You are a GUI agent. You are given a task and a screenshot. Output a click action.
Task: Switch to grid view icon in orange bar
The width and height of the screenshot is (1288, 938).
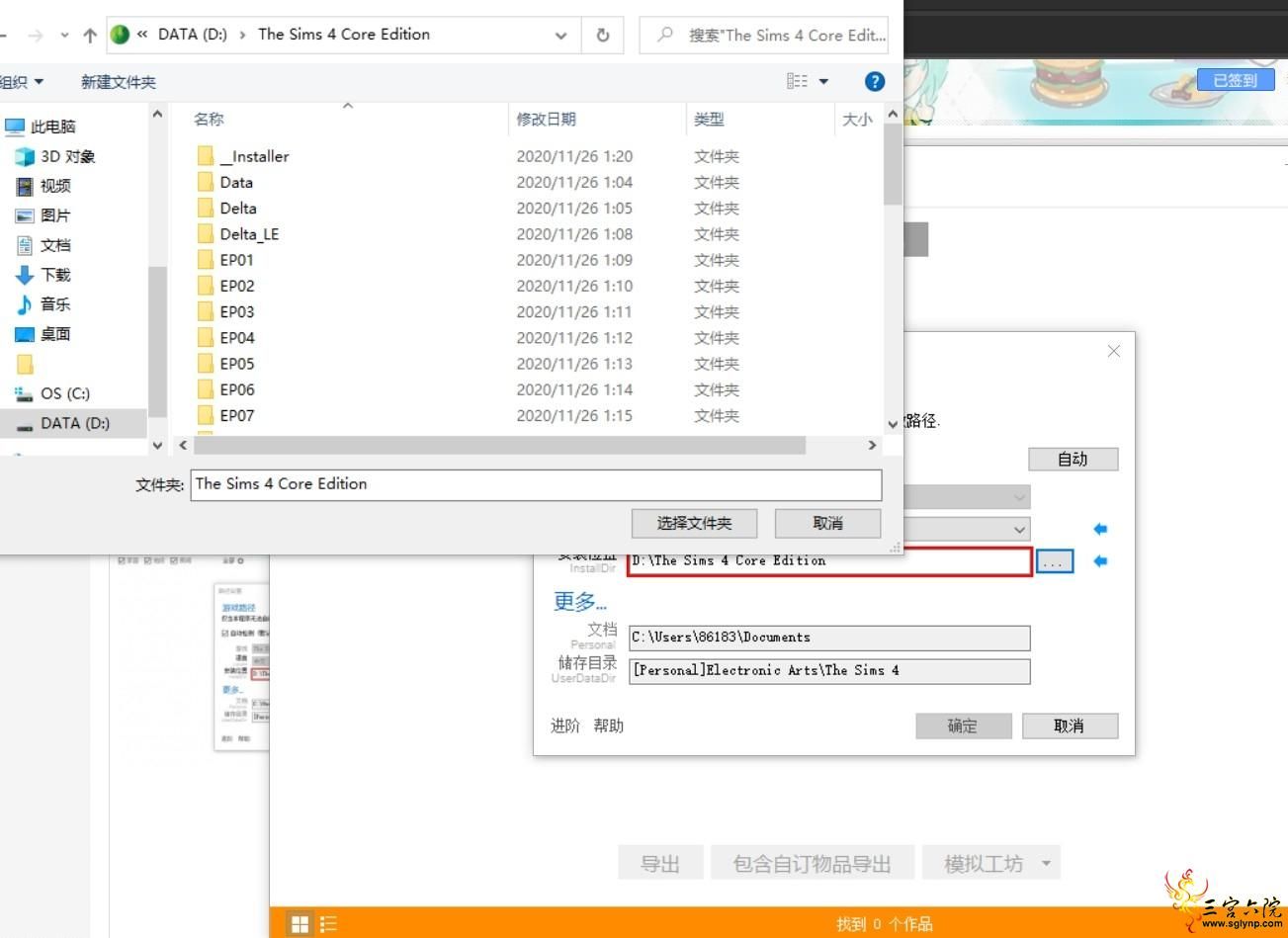pos(301,924)
